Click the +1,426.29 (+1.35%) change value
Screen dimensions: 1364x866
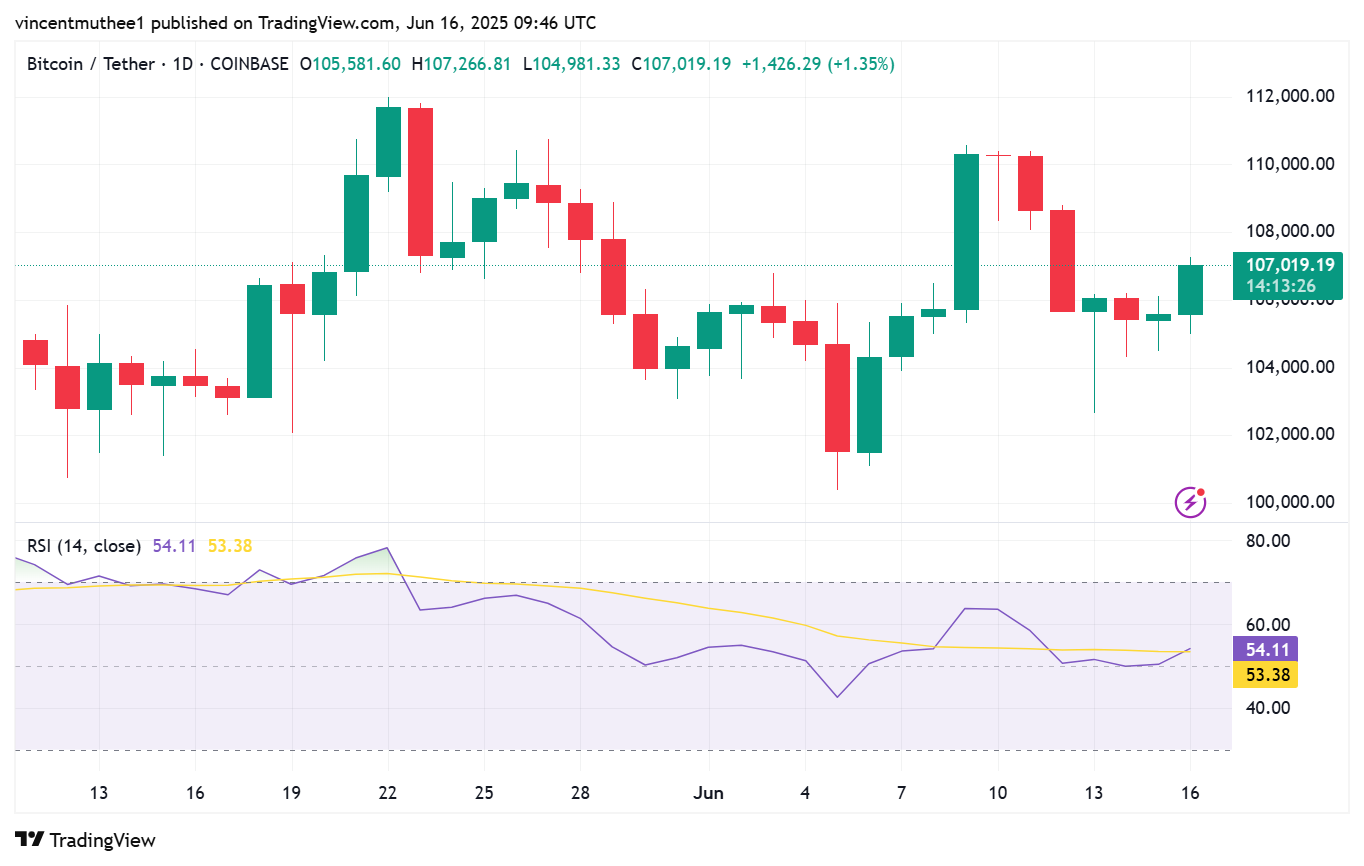pos(817,64)
